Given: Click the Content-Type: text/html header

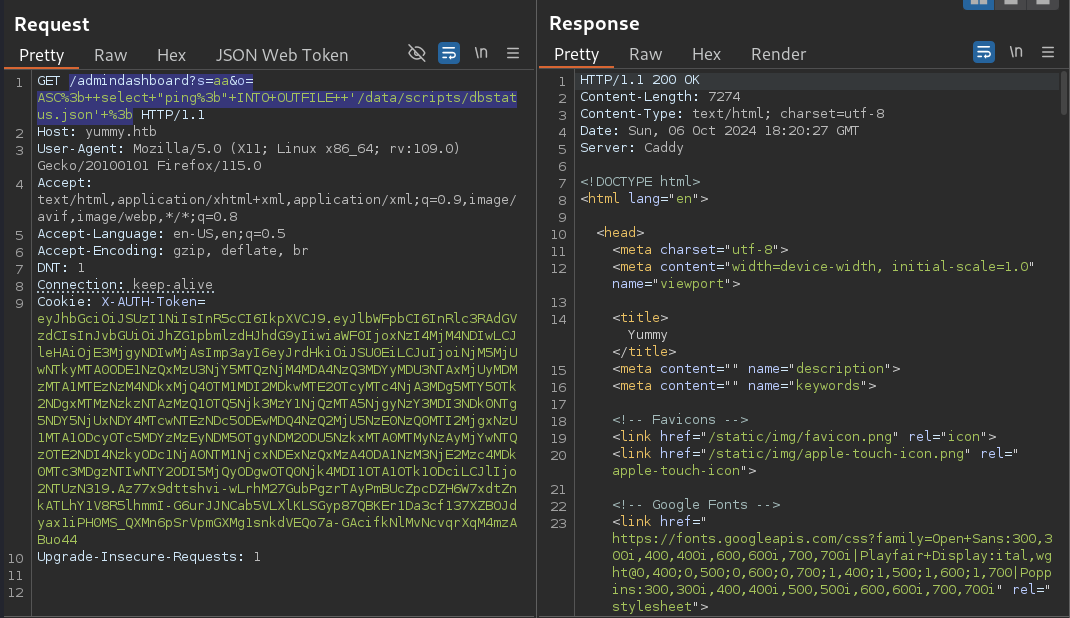Looking at the screenshot, I should pyautogui.click(x=732, y=114).
